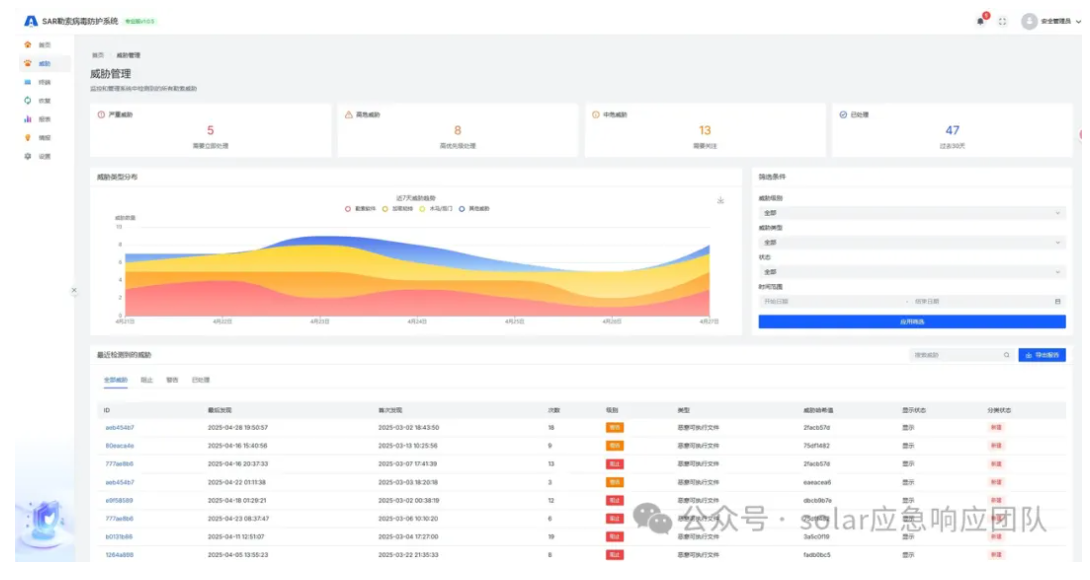The height and width of the screenshot is (580, 1090).
Task: Toggle fullscreen mode icon in header
Action: (x=1003, y=21)
